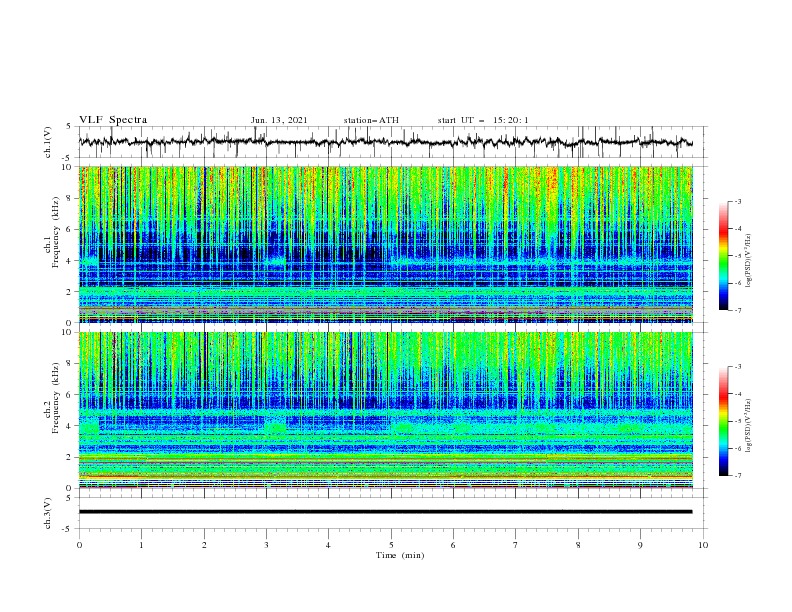Image resolution: width=792 pixels, height=612 pixels.
Task: Click the "-3" tick on ch.2 colorbar
Action: tap(737, 367)
